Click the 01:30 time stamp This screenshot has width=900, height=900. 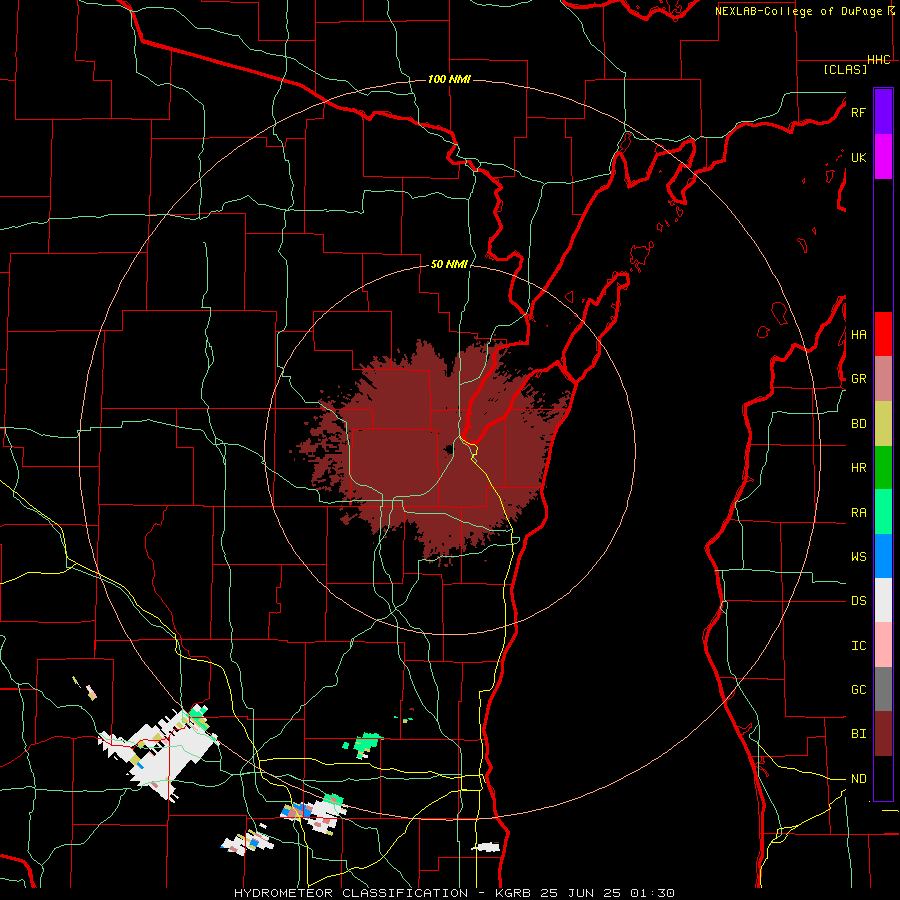tap(652, 893)
